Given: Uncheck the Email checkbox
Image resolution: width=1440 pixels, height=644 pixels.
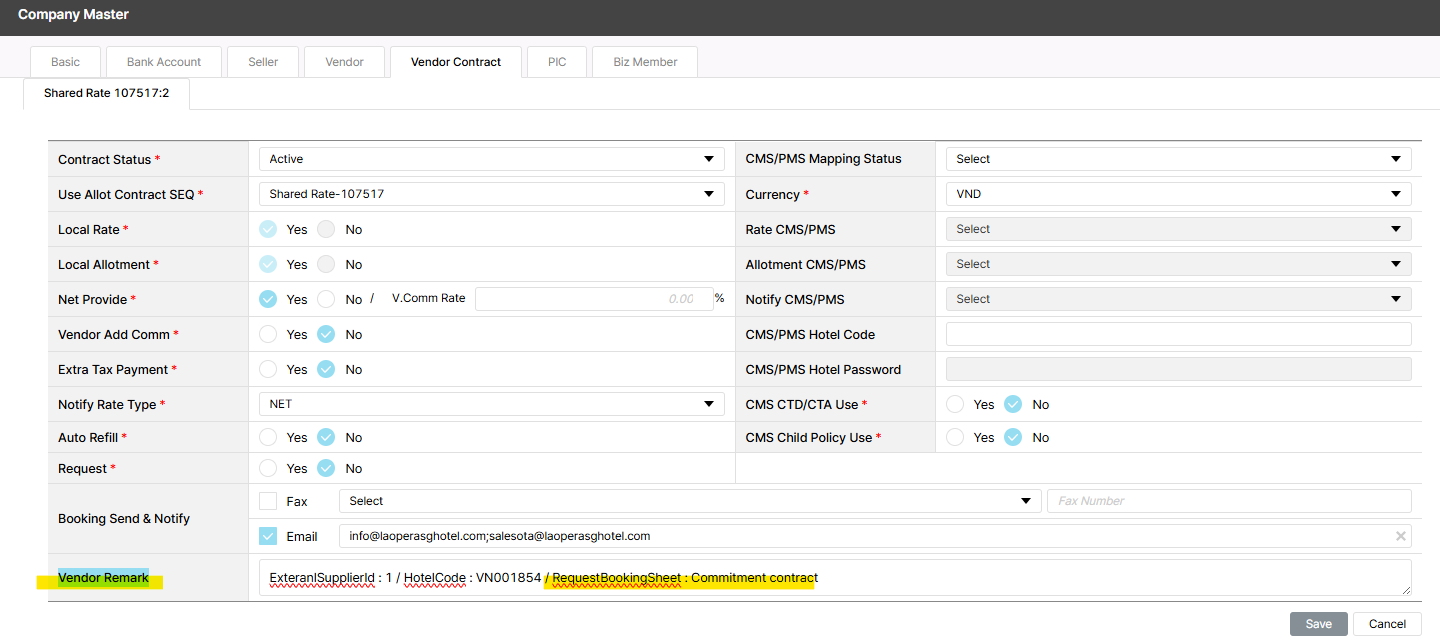Looking at the screenshot, I should pyautogui.click(x=268, y=536).
